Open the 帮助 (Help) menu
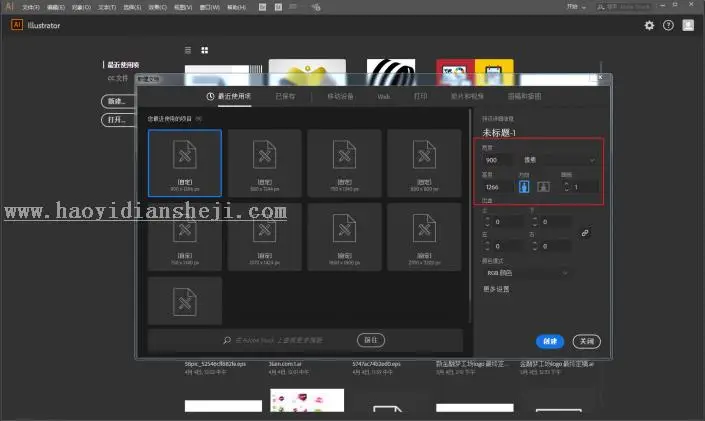This screenshot has width=705, height=421. point(236,7)
